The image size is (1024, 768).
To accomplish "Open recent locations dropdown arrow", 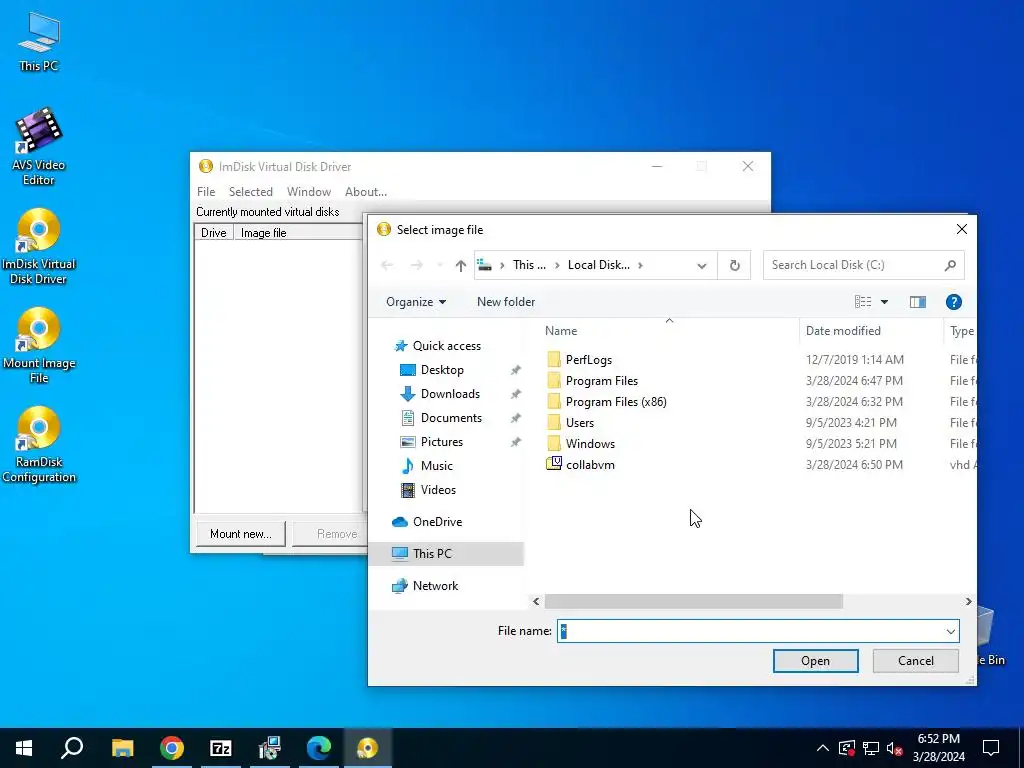I will 440,265.
